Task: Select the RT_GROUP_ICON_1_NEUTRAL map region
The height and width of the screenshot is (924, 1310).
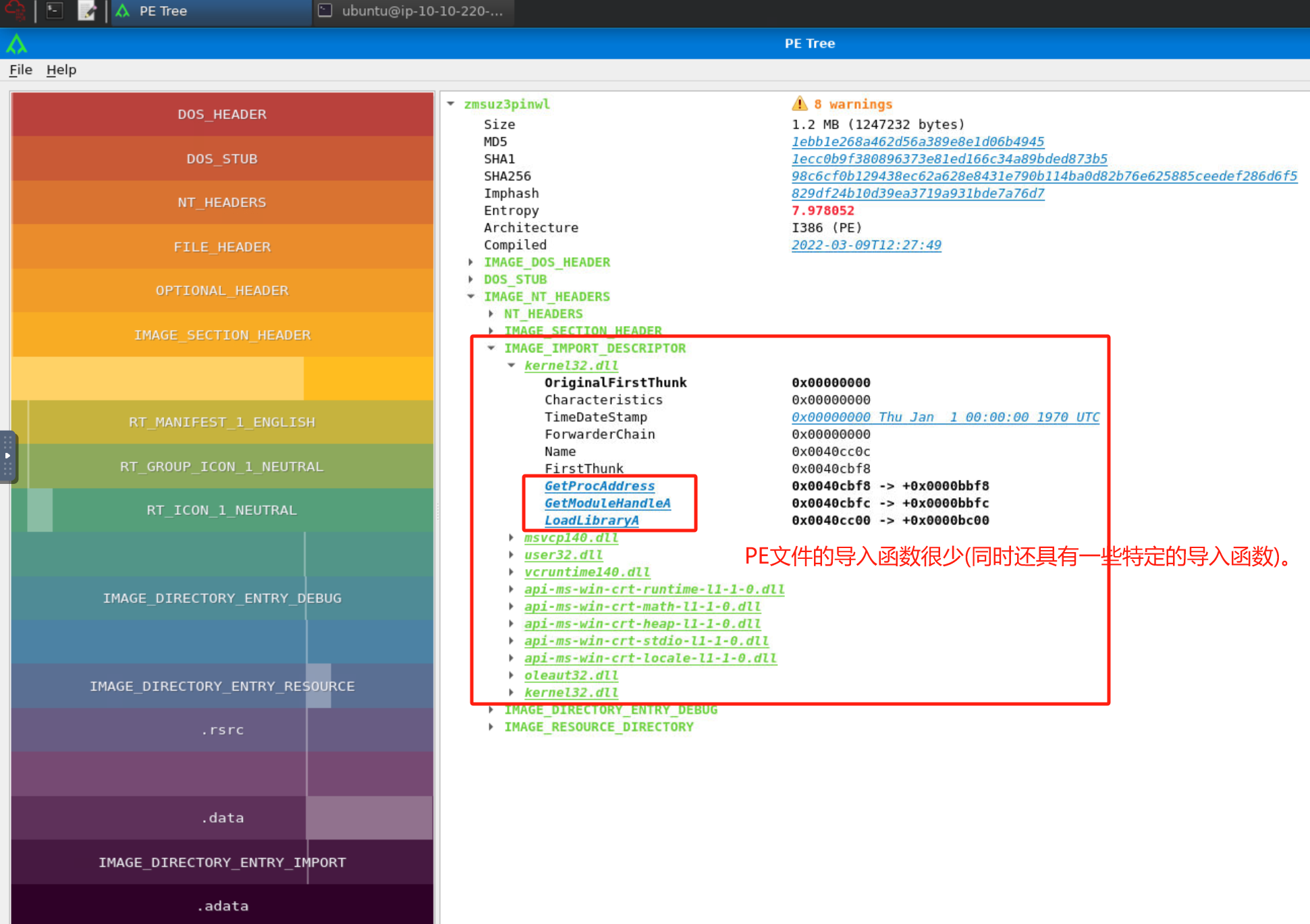Action: (x=222, y=466)
